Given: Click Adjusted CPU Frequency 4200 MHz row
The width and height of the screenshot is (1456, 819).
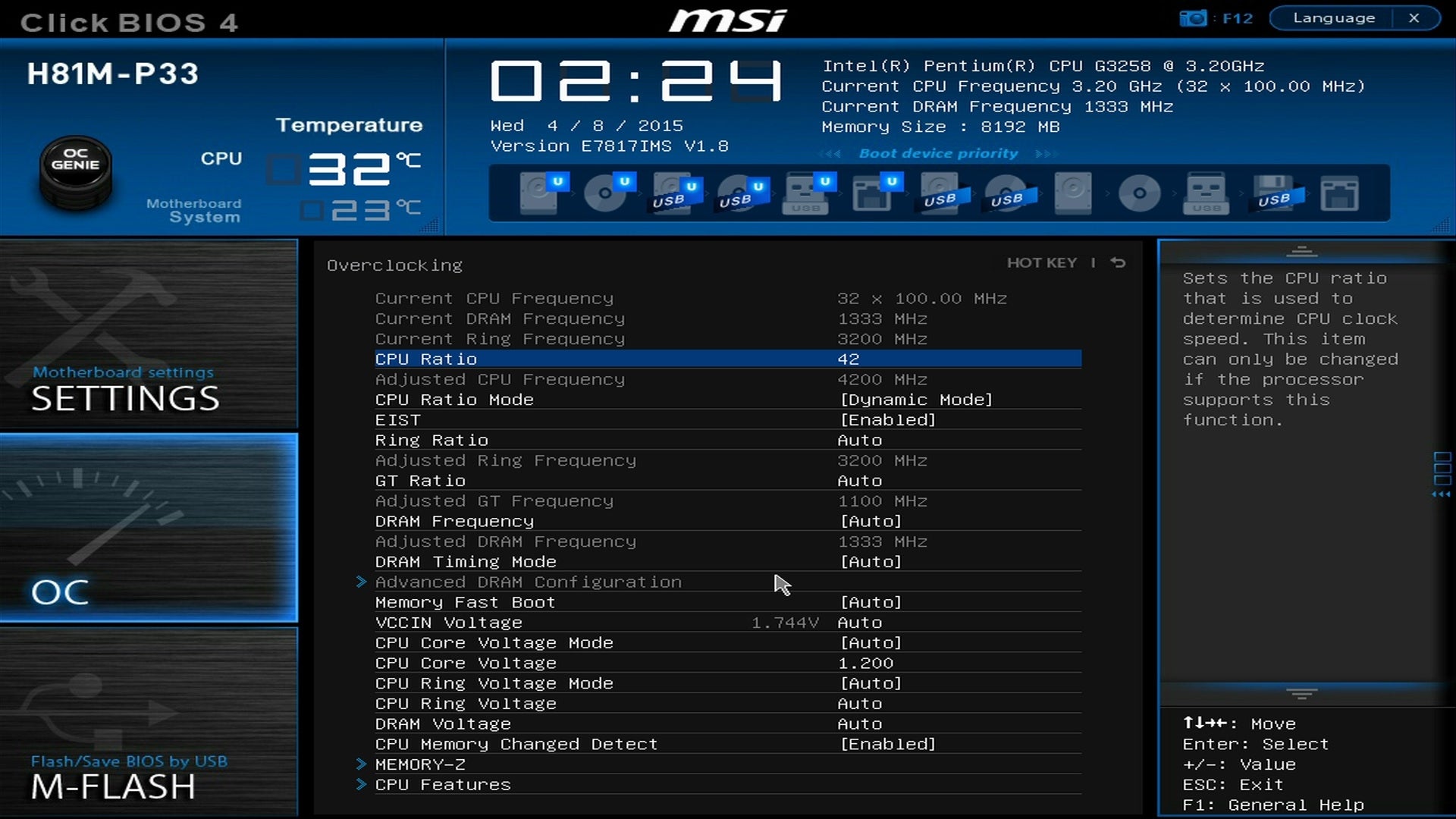Looking at the screenshot, I should (x=728, y=379).
